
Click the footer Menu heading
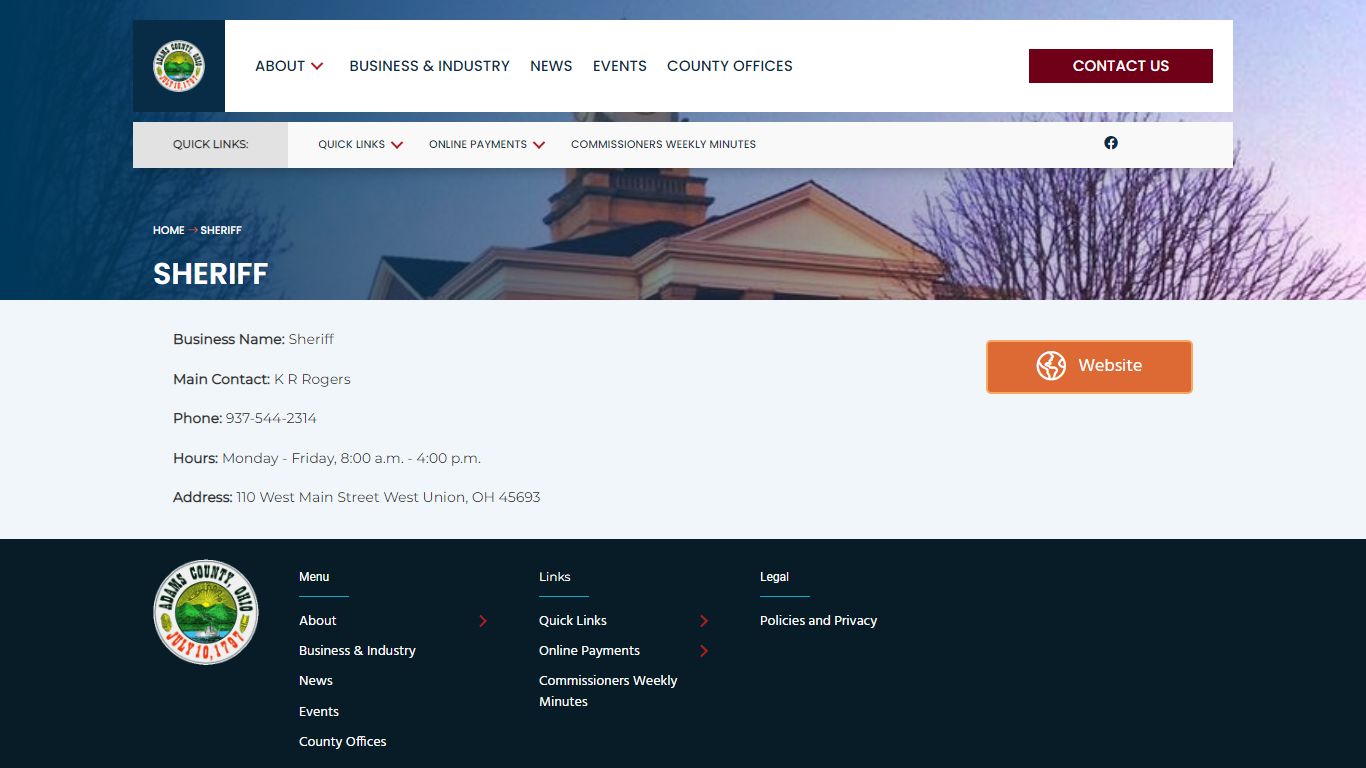pyautogui.click(x=314, y=577)
